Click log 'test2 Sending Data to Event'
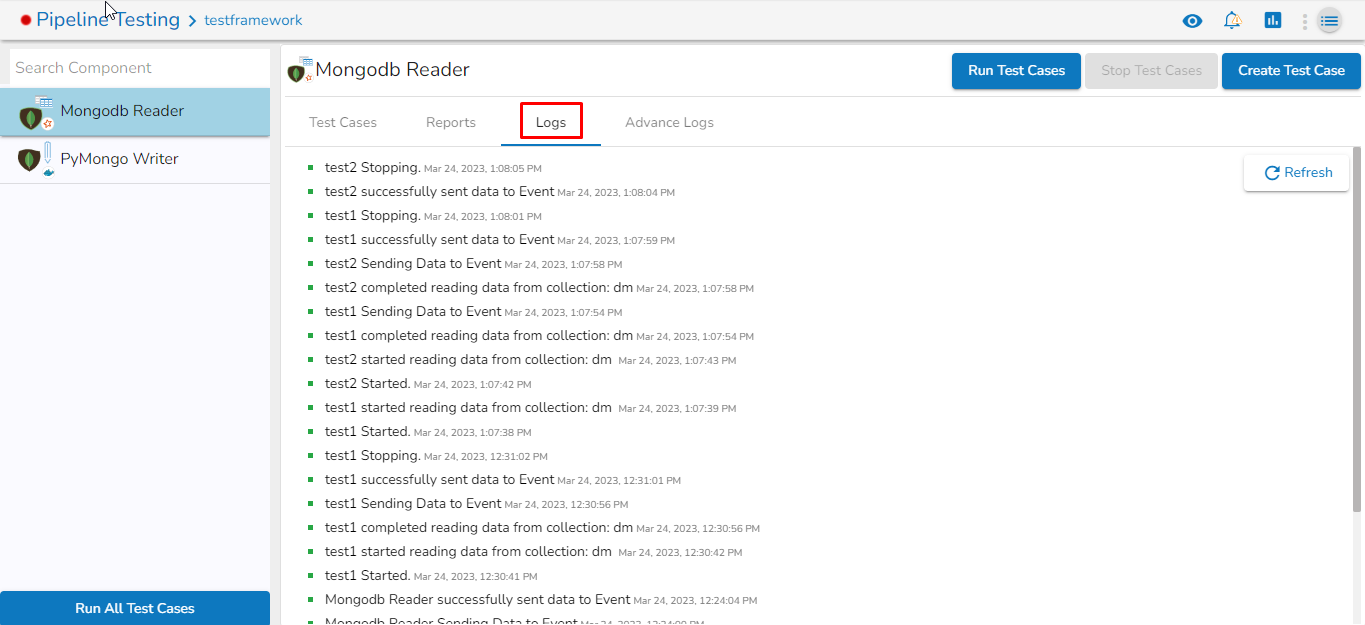The image size is (1365, 625). [473, 264]
